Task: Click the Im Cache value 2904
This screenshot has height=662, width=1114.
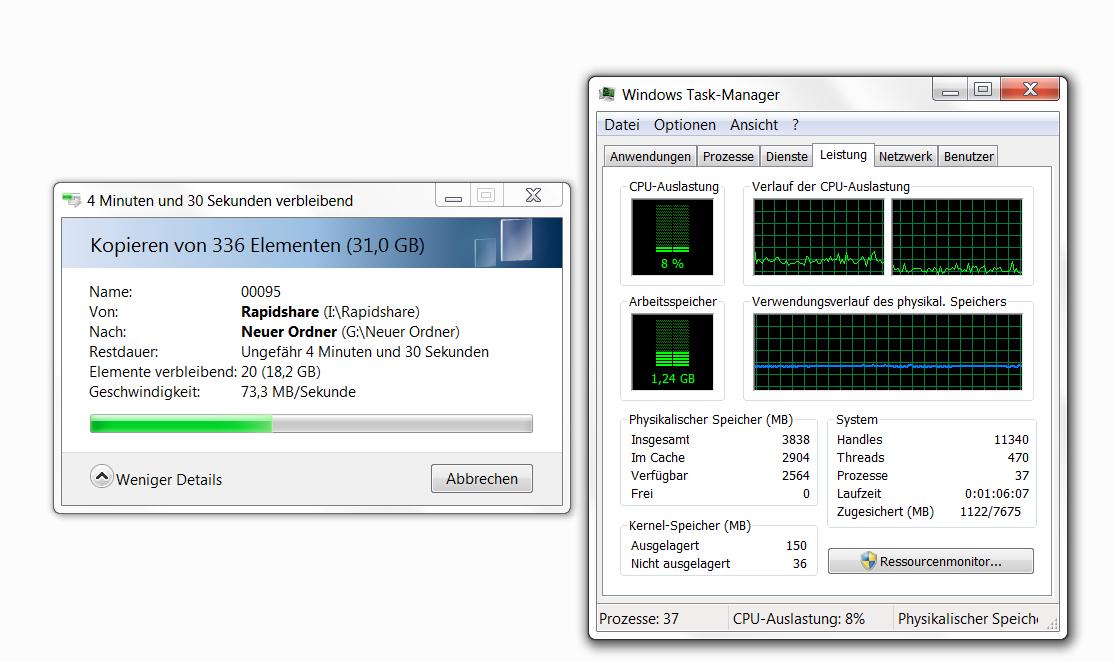Action: [796, 457]
